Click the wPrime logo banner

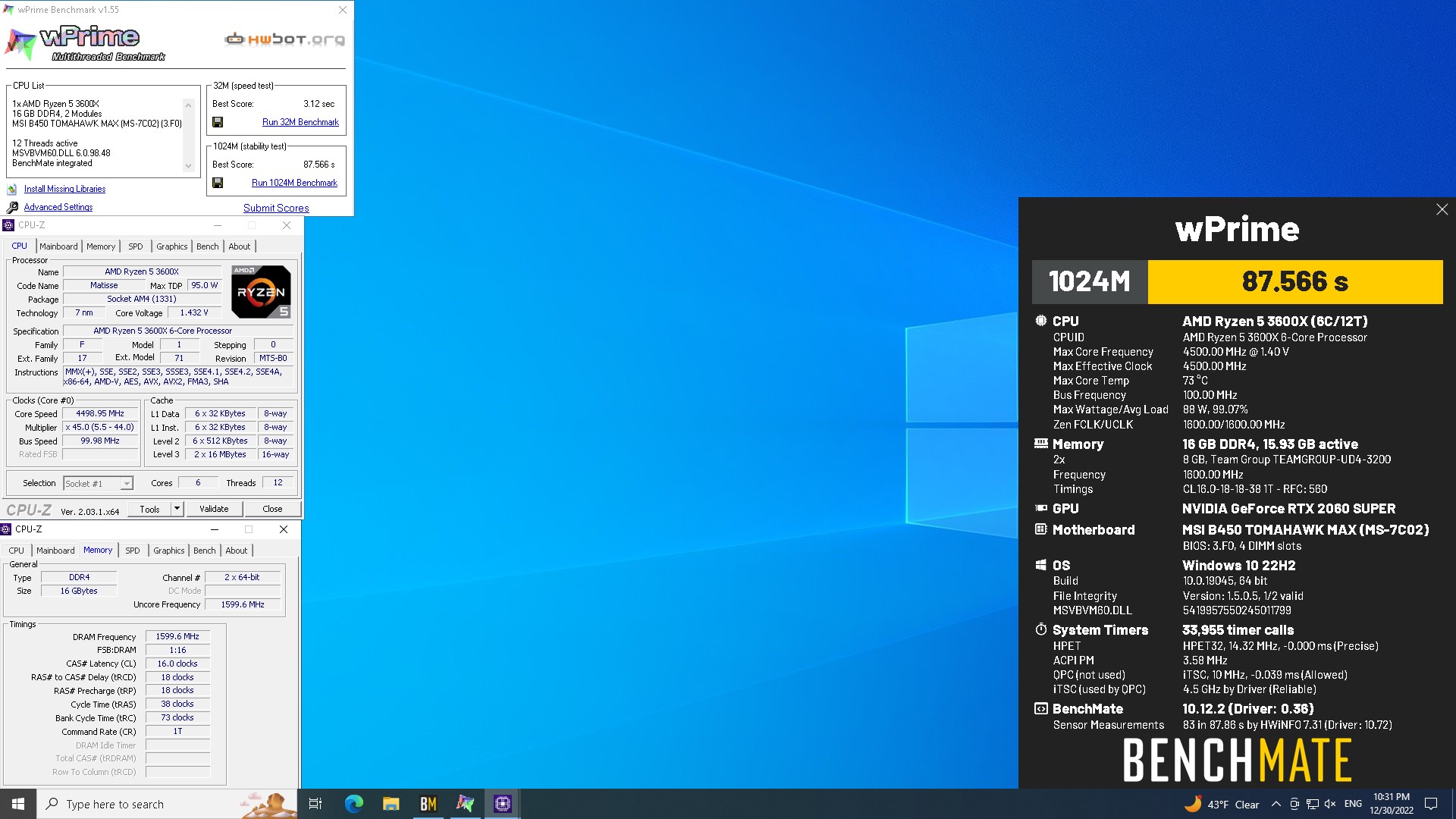[86, 43]
